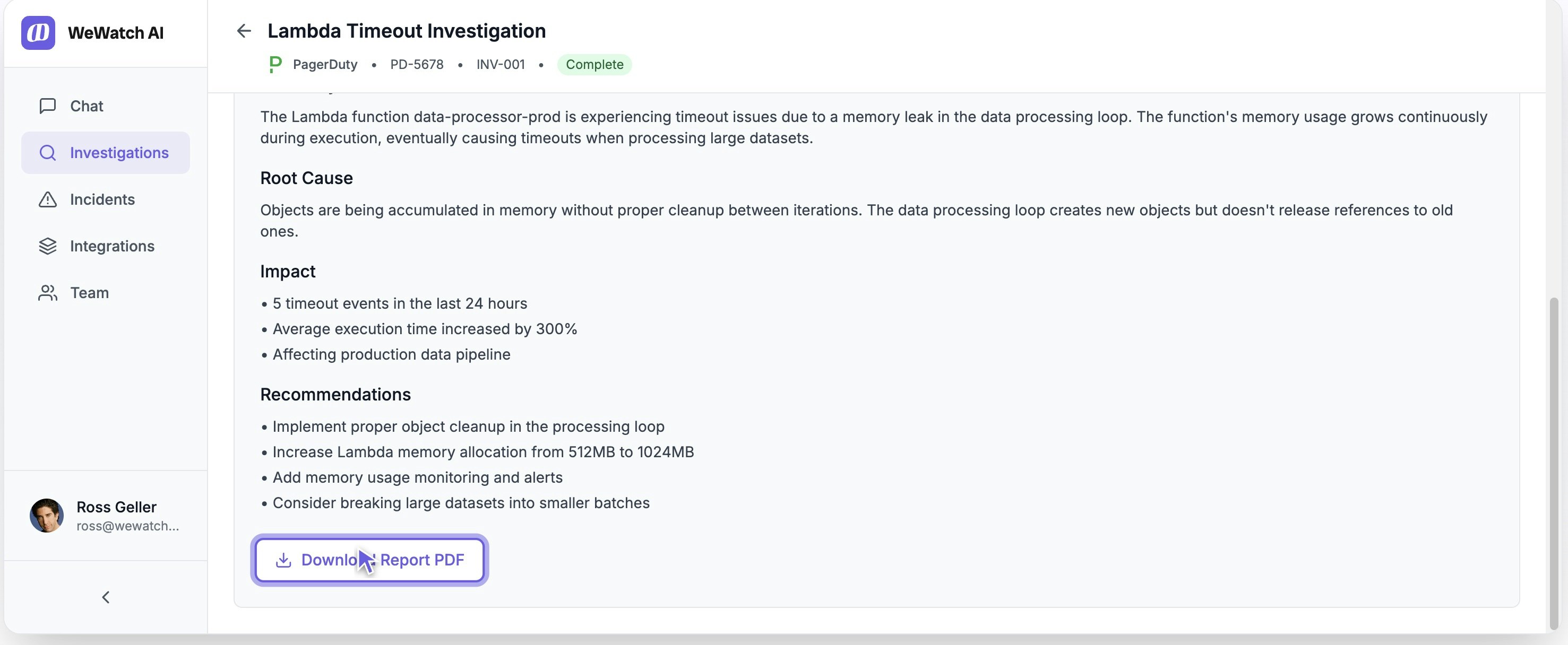
Task: Select the Team people icon
Action: (x=47, y=292)
